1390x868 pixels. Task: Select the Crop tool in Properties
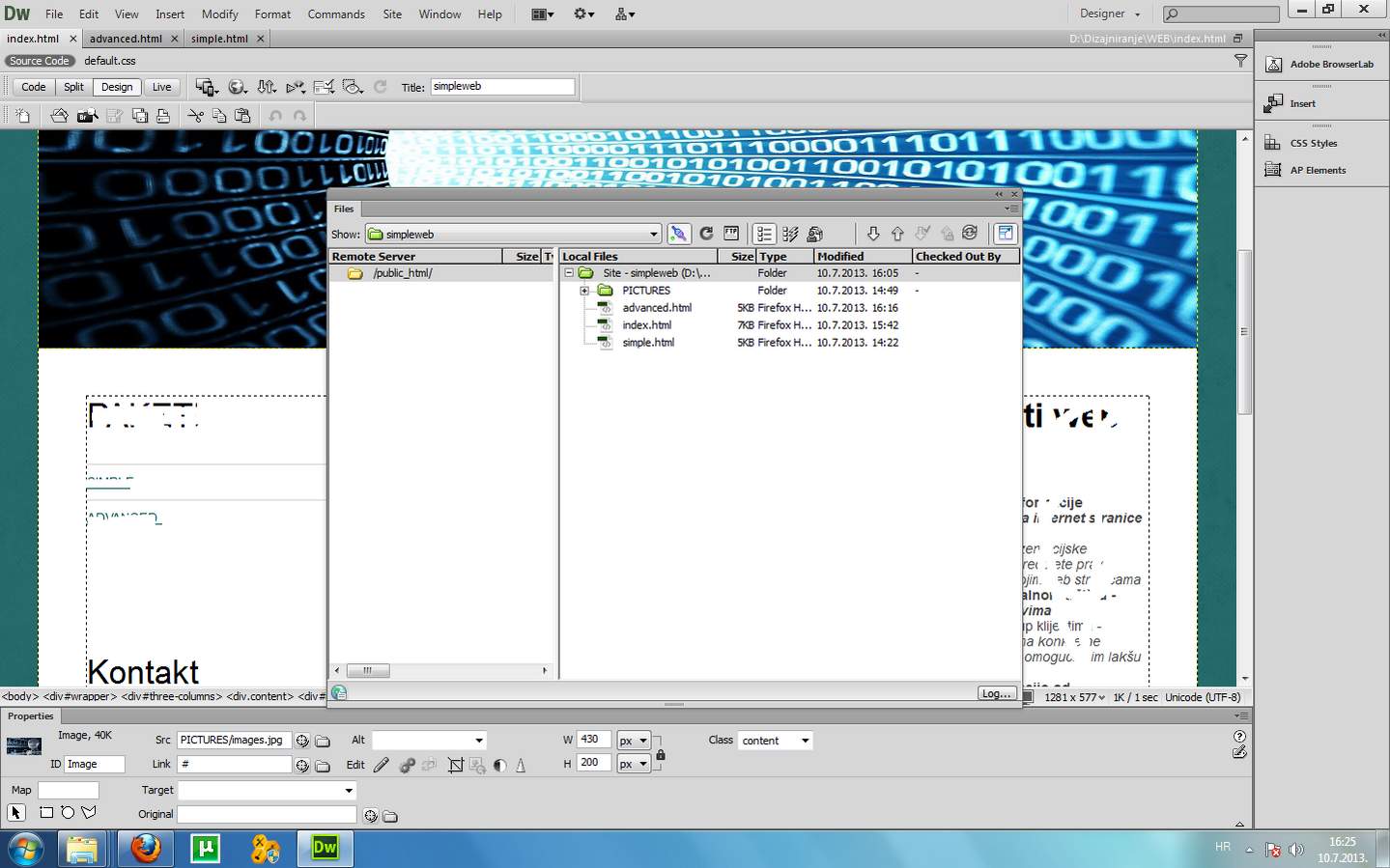click(x=455, y=766)
